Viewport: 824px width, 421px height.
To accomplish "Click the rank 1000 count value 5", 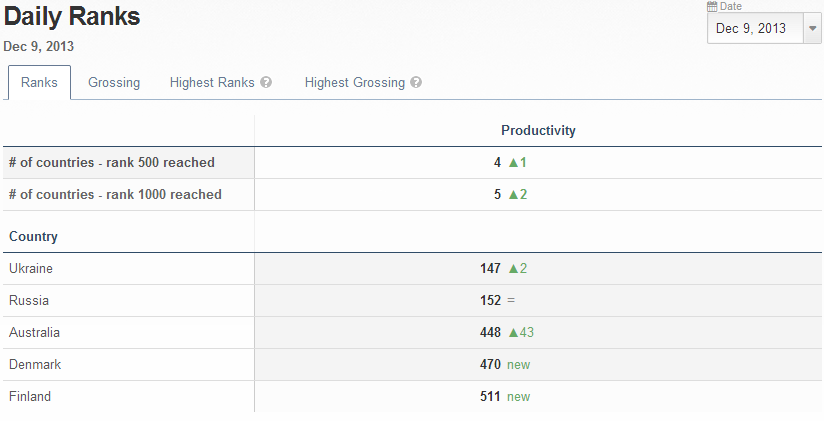I will pyautogui.click(x=497, y=195).
